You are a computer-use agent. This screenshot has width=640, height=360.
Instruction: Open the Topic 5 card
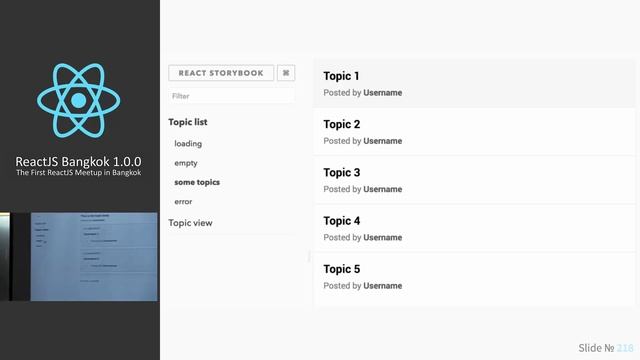[474, 278]
